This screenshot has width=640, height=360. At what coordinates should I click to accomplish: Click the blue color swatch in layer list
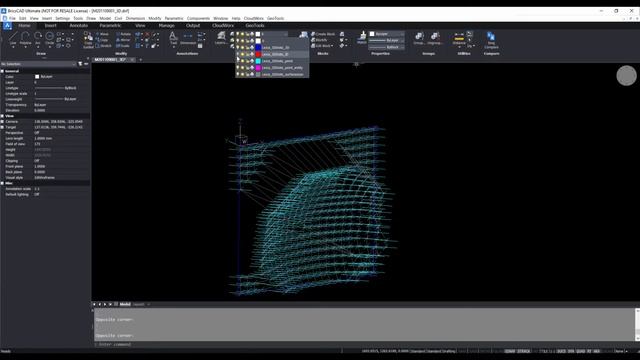258,47
